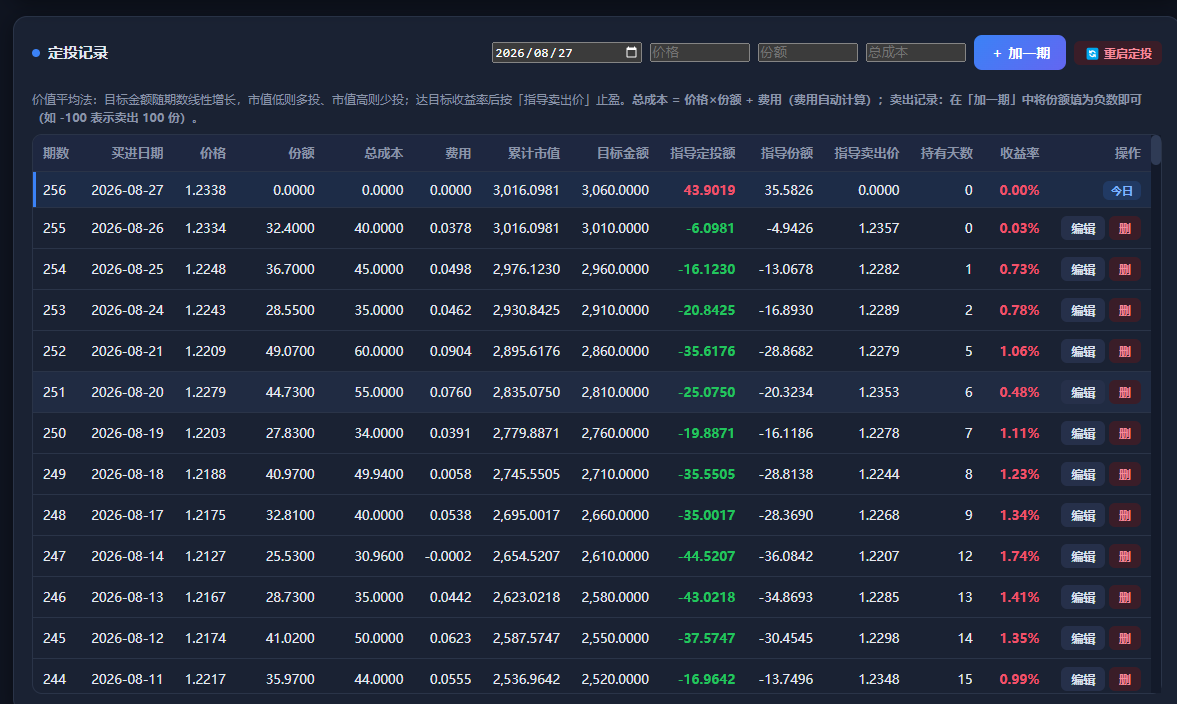The width and height of the screenshot is (1177, 704).
Task: Delete the record for period 250
Action: [1124, 433]
